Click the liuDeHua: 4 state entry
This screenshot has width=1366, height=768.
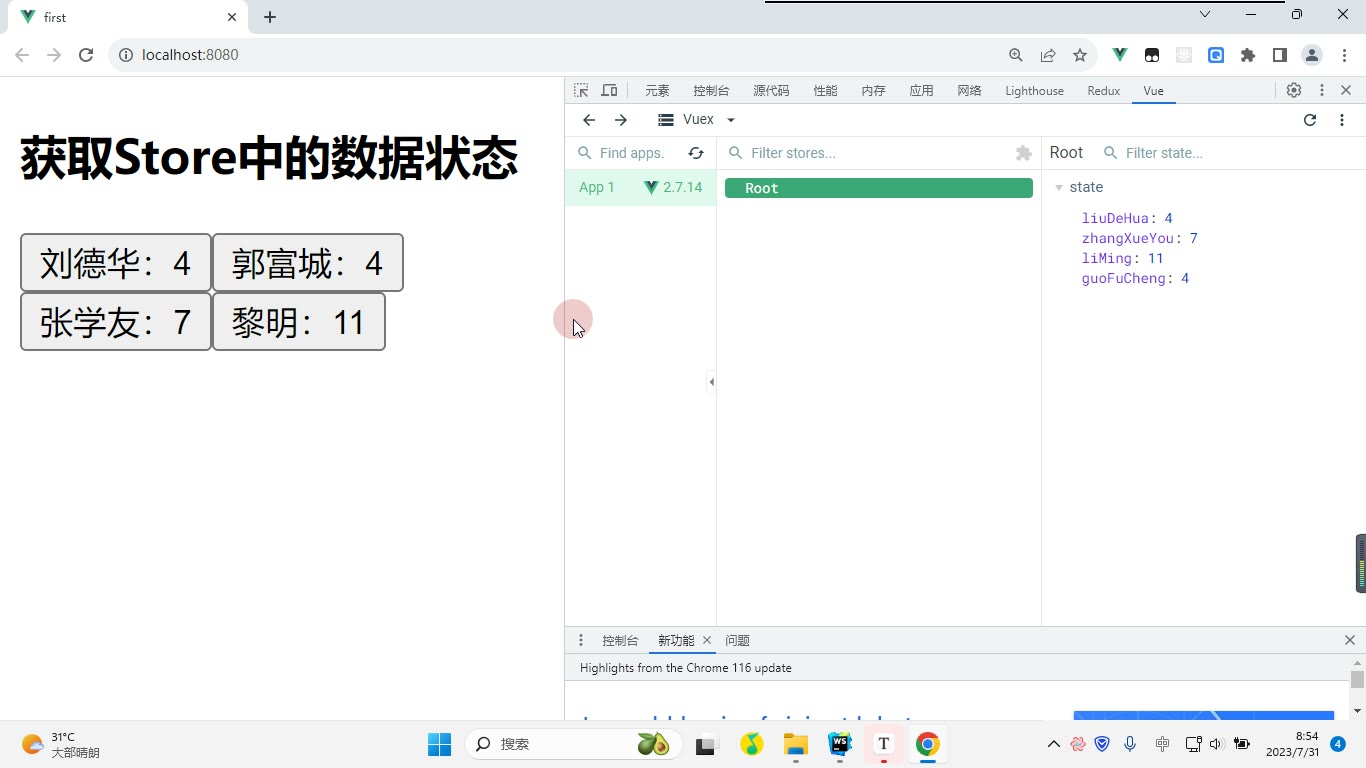coord(1127,218)
